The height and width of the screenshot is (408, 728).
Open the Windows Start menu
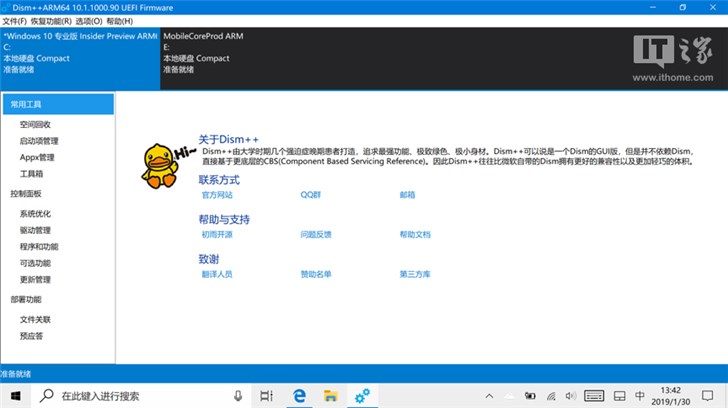(15, 396)
